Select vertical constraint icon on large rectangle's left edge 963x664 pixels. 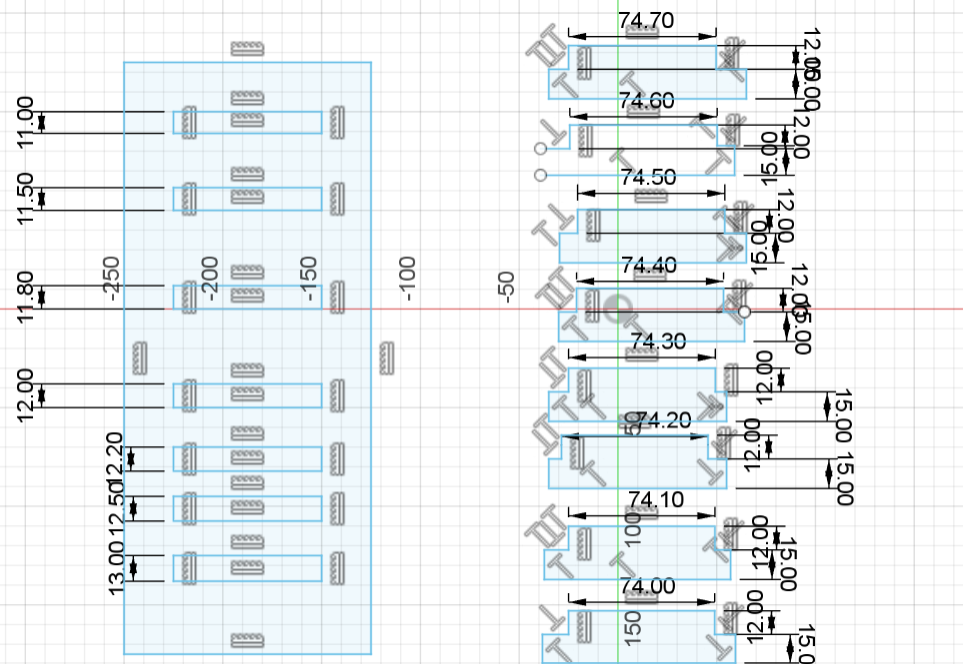coord(139,356)
